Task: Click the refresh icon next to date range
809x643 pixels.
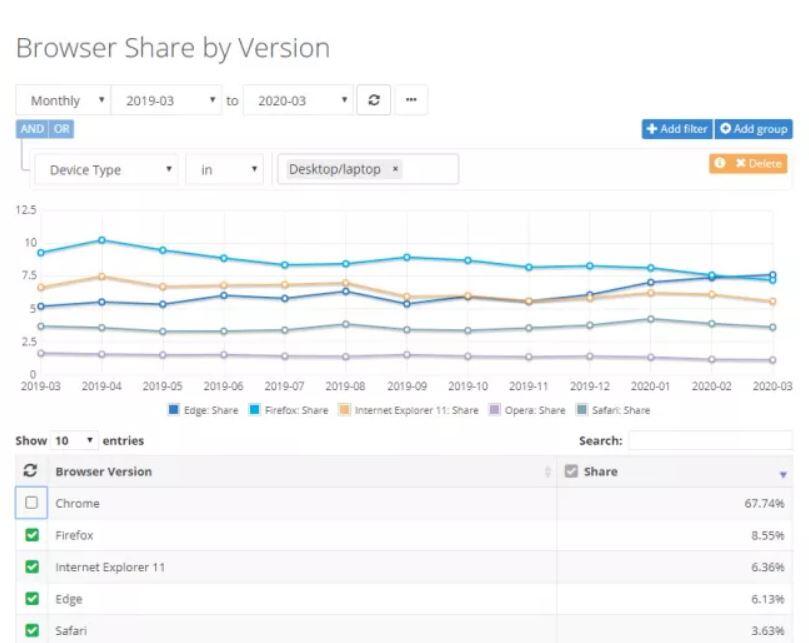Action: click(x=373, y=100)
